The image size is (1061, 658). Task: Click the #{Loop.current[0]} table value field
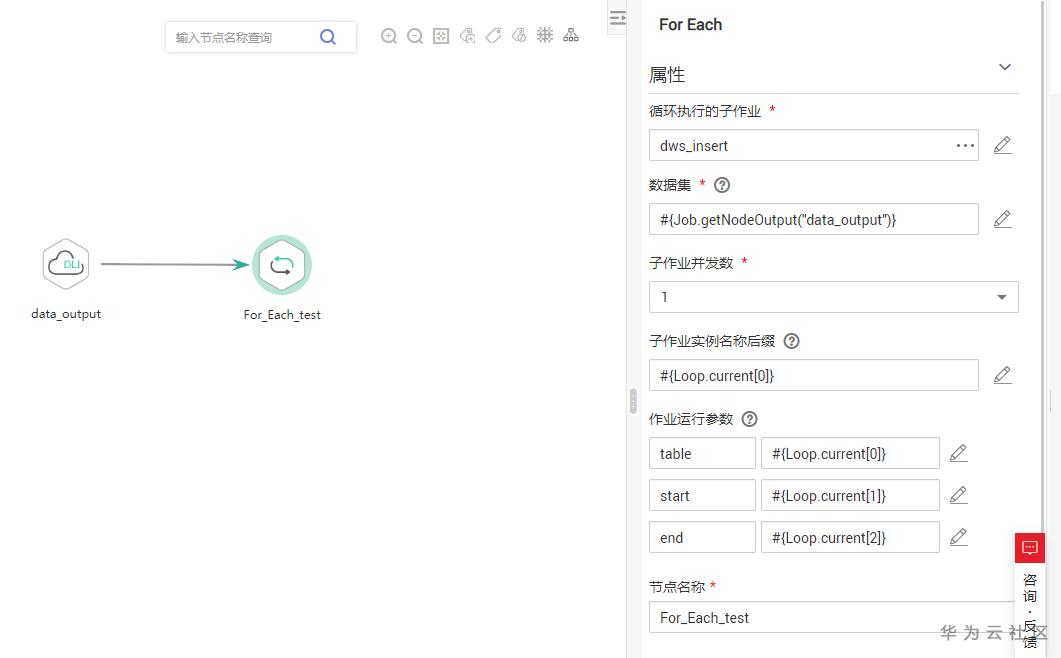[x=850, y=454]
